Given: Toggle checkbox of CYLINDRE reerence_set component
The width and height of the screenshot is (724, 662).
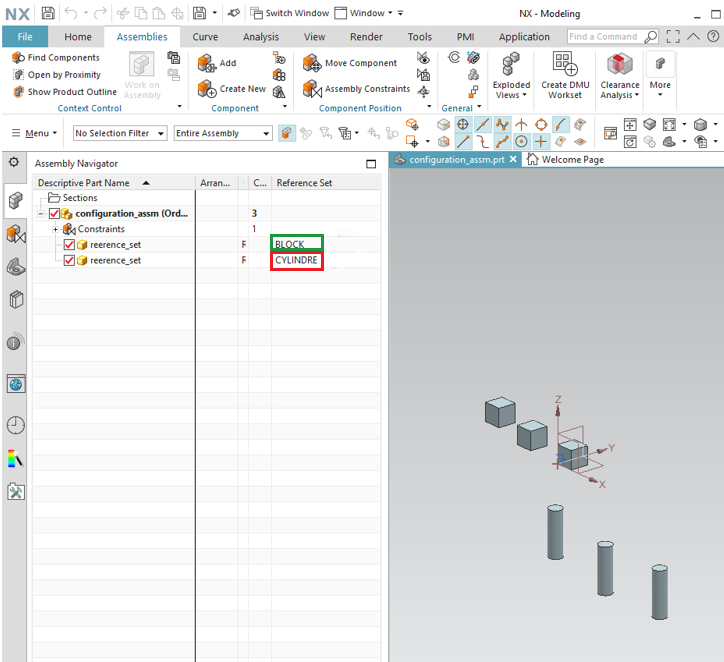Looking at the screenshot, I should tap(69, 261).
